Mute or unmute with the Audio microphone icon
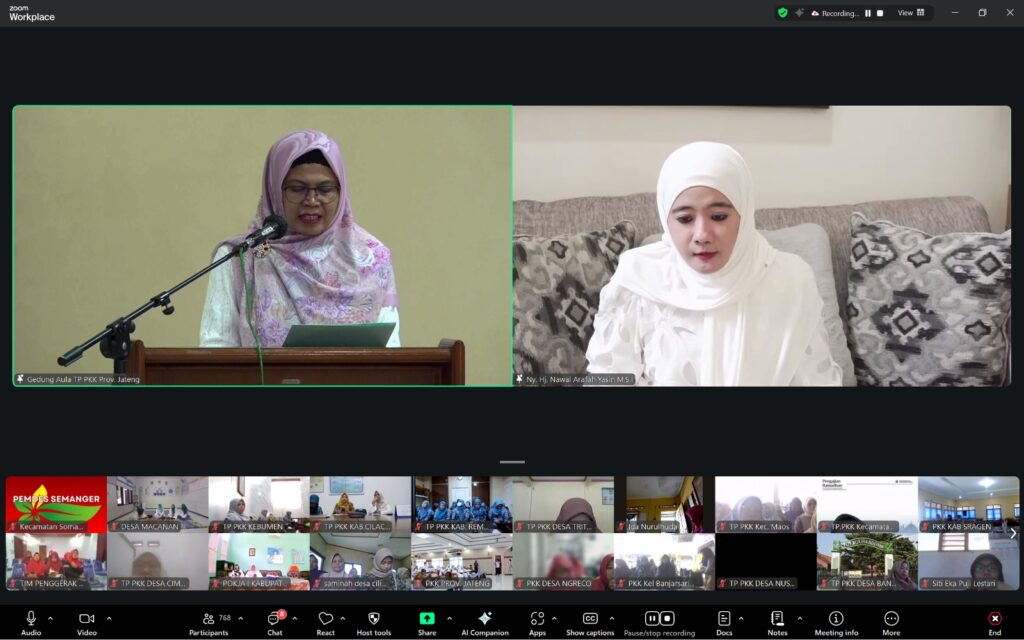Screen dimensions: 1024x640 click(x=31, y=618)
